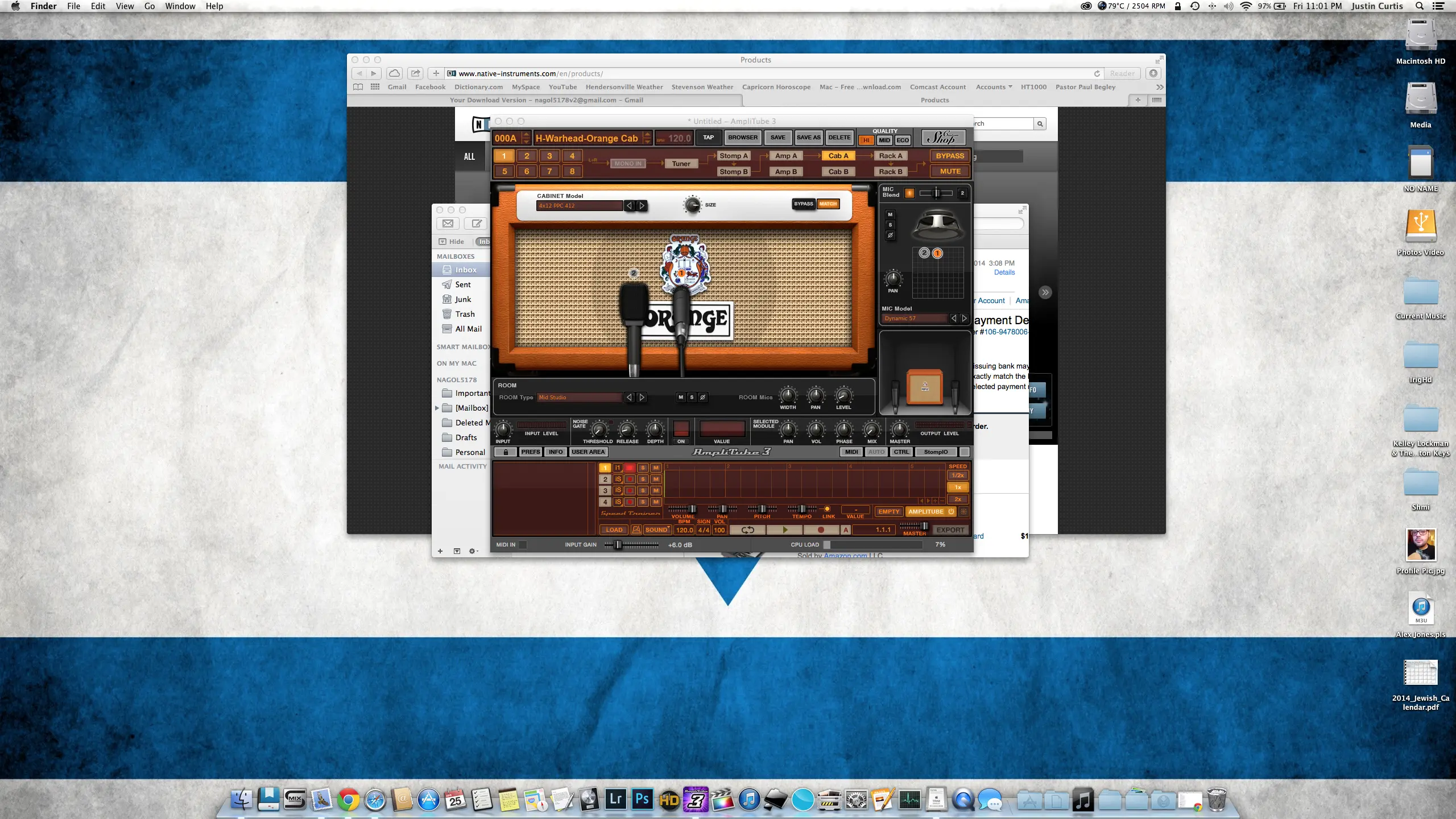Open the 4x12 PPC 412 cabinet model list
The width and height of the screenshot is (1456, 819).
(579, 205)
